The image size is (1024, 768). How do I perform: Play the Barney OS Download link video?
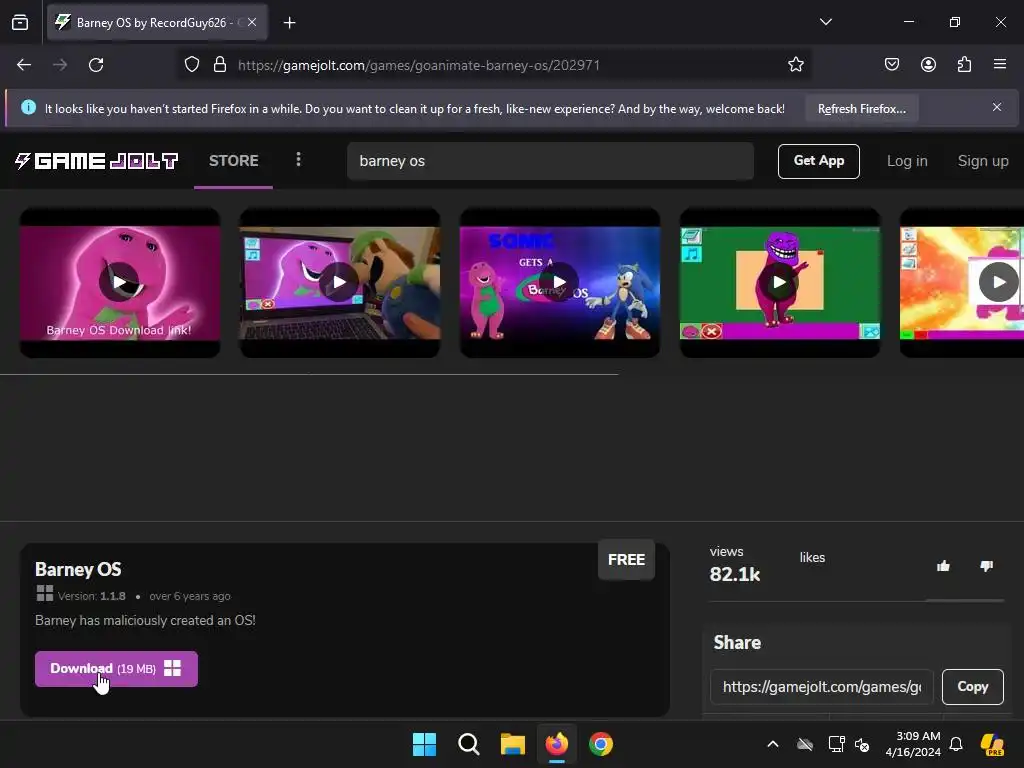click(x=120, y=282)
